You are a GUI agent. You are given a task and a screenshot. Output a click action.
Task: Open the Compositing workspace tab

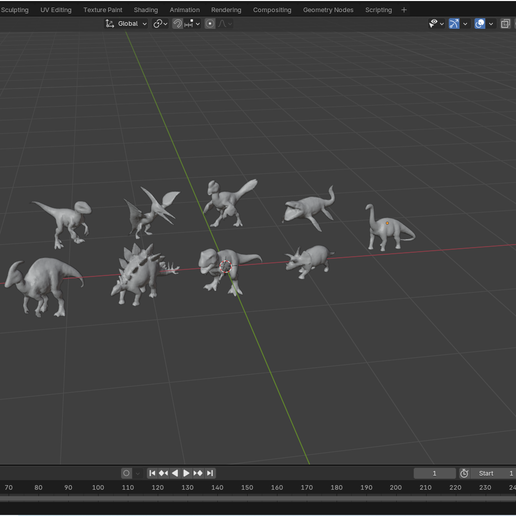[272, 10]
